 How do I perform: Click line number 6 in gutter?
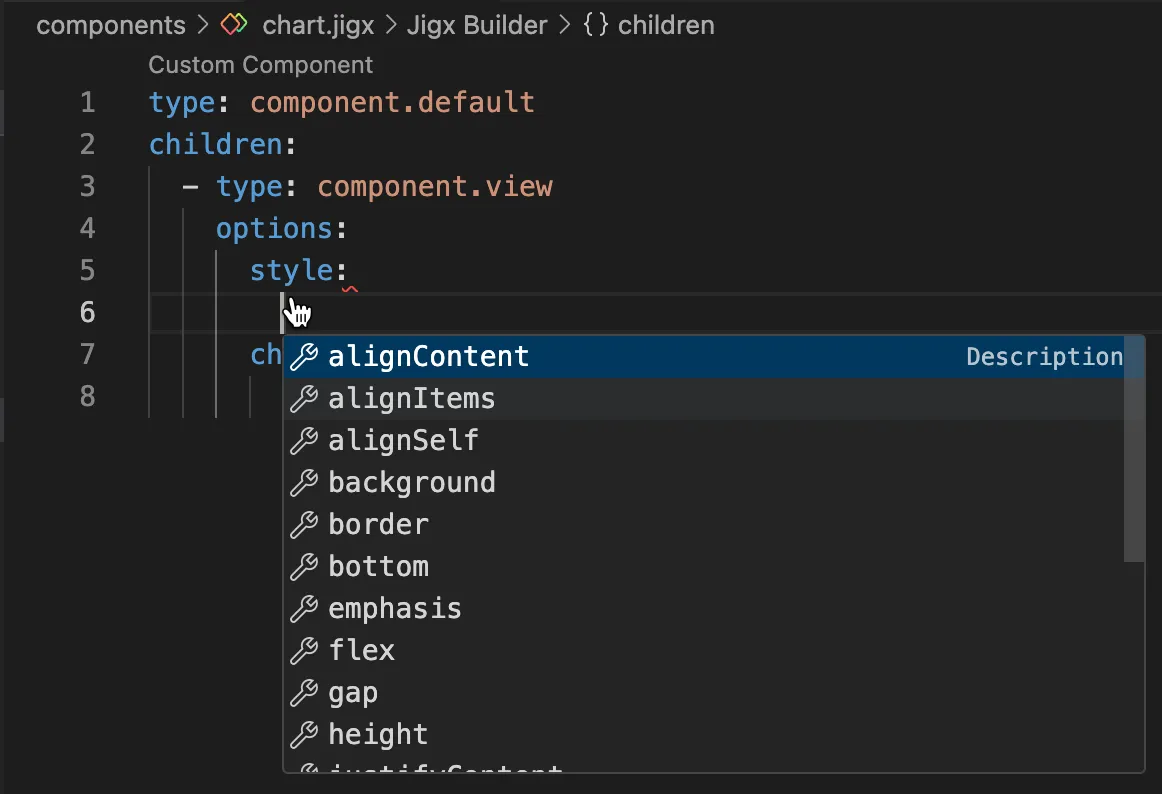[87, 312]
